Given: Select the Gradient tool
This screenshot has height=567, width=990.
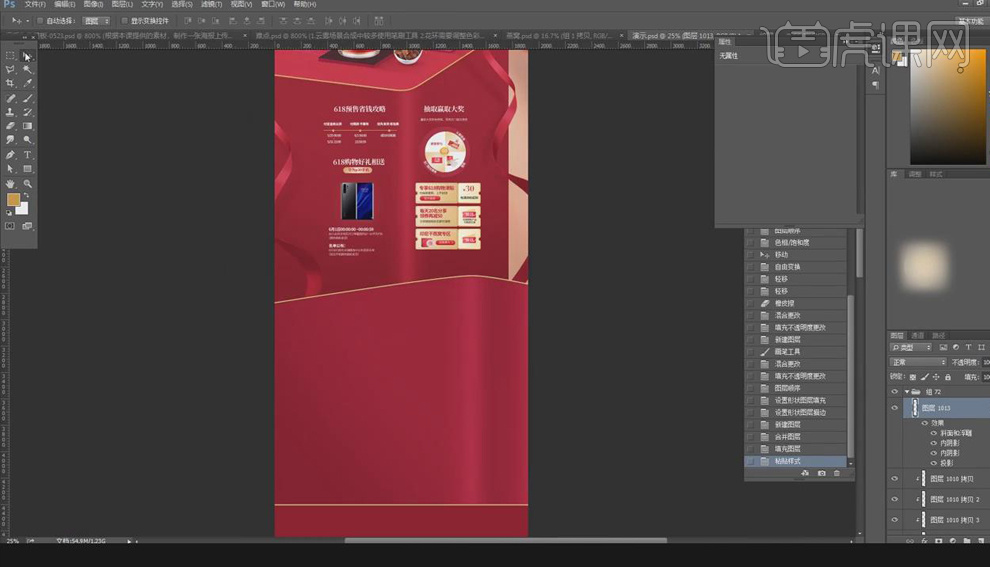Looking at the screenshot, I should point(27,126).
